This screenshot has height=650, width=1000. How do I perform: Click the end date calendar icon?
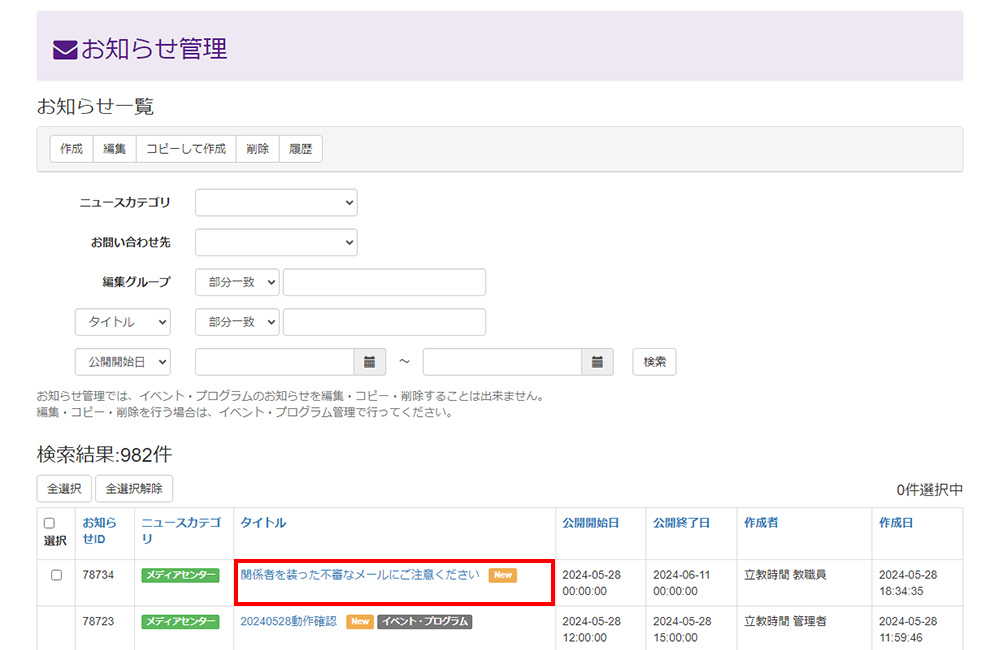pos(598,362)
